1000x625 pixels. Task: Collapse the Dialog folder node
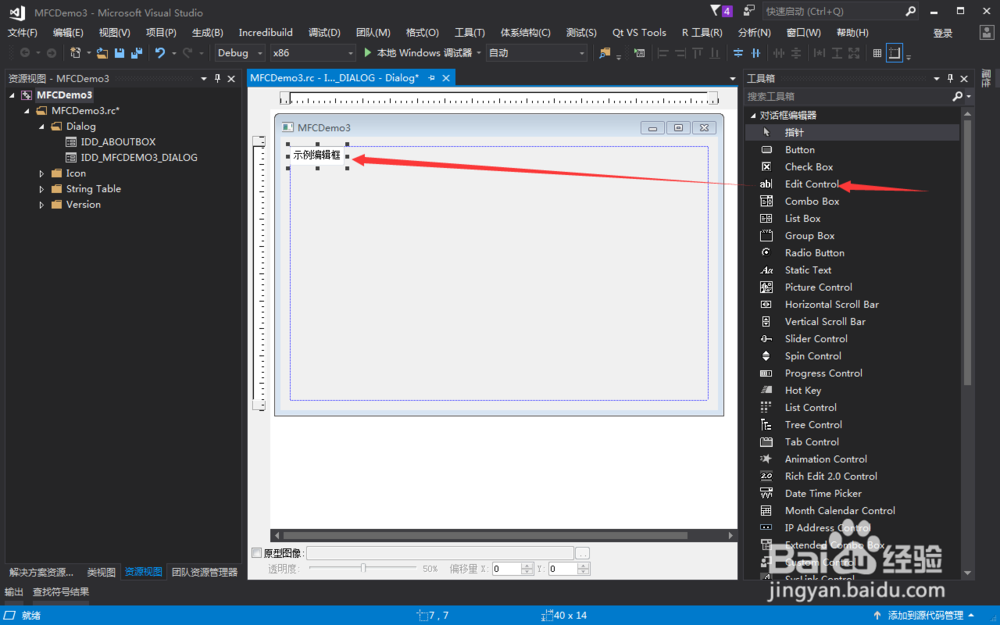[x=41, y=127]
